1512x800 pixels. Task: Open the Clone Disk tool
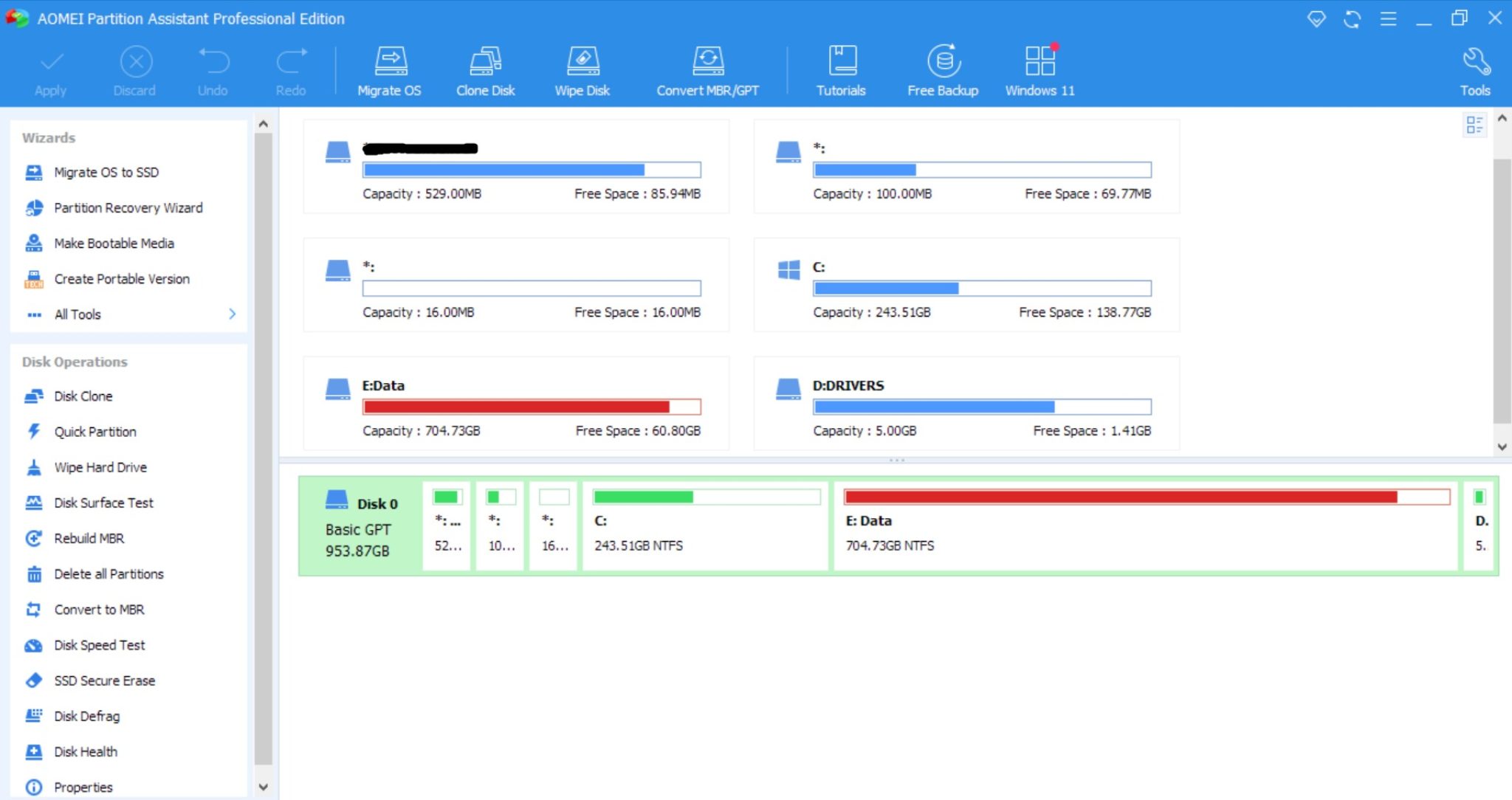[x=485, y=70]
